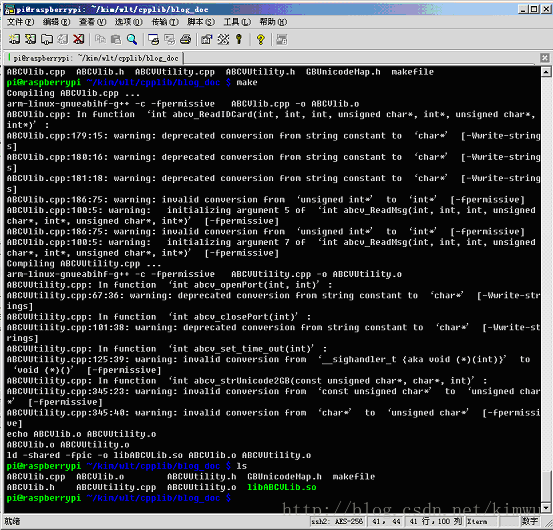The image size is (553, 530).
Task: Maximize the SecureCRT window
Action: click(x=534, y=9)
